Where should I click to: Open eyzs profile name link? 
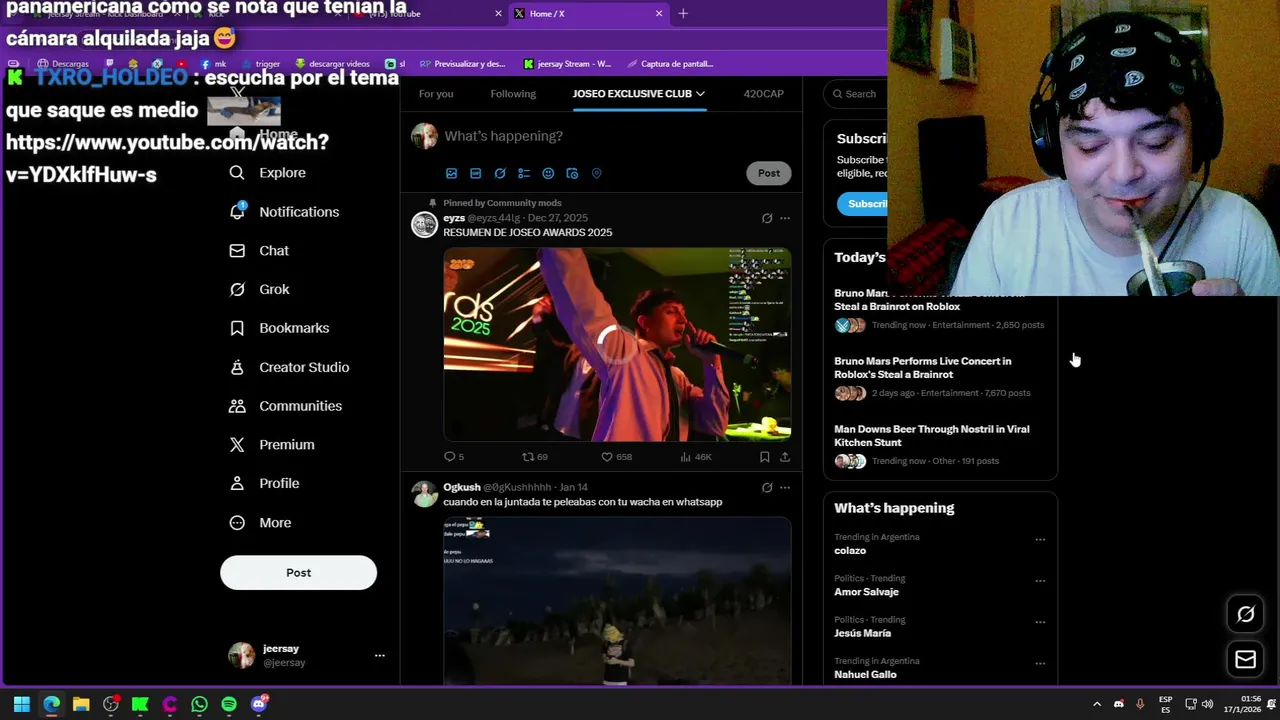[454, 218]
